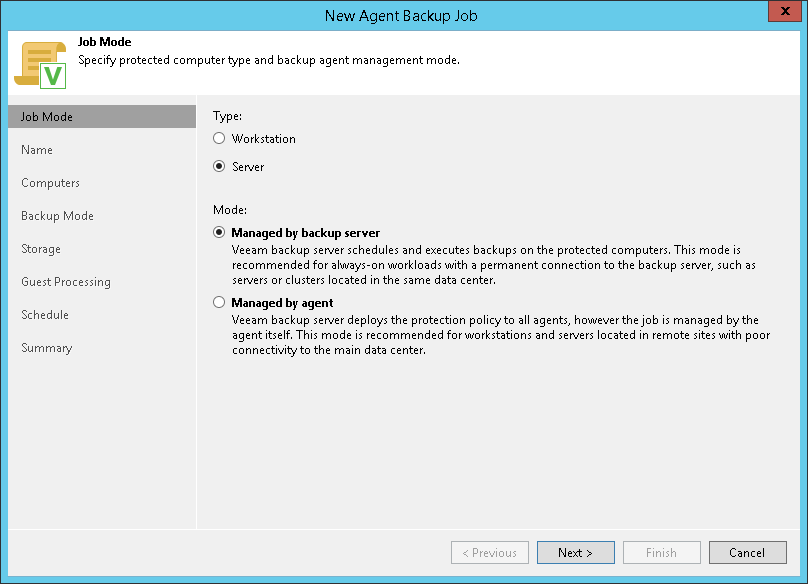Open the Summary step

47,348
